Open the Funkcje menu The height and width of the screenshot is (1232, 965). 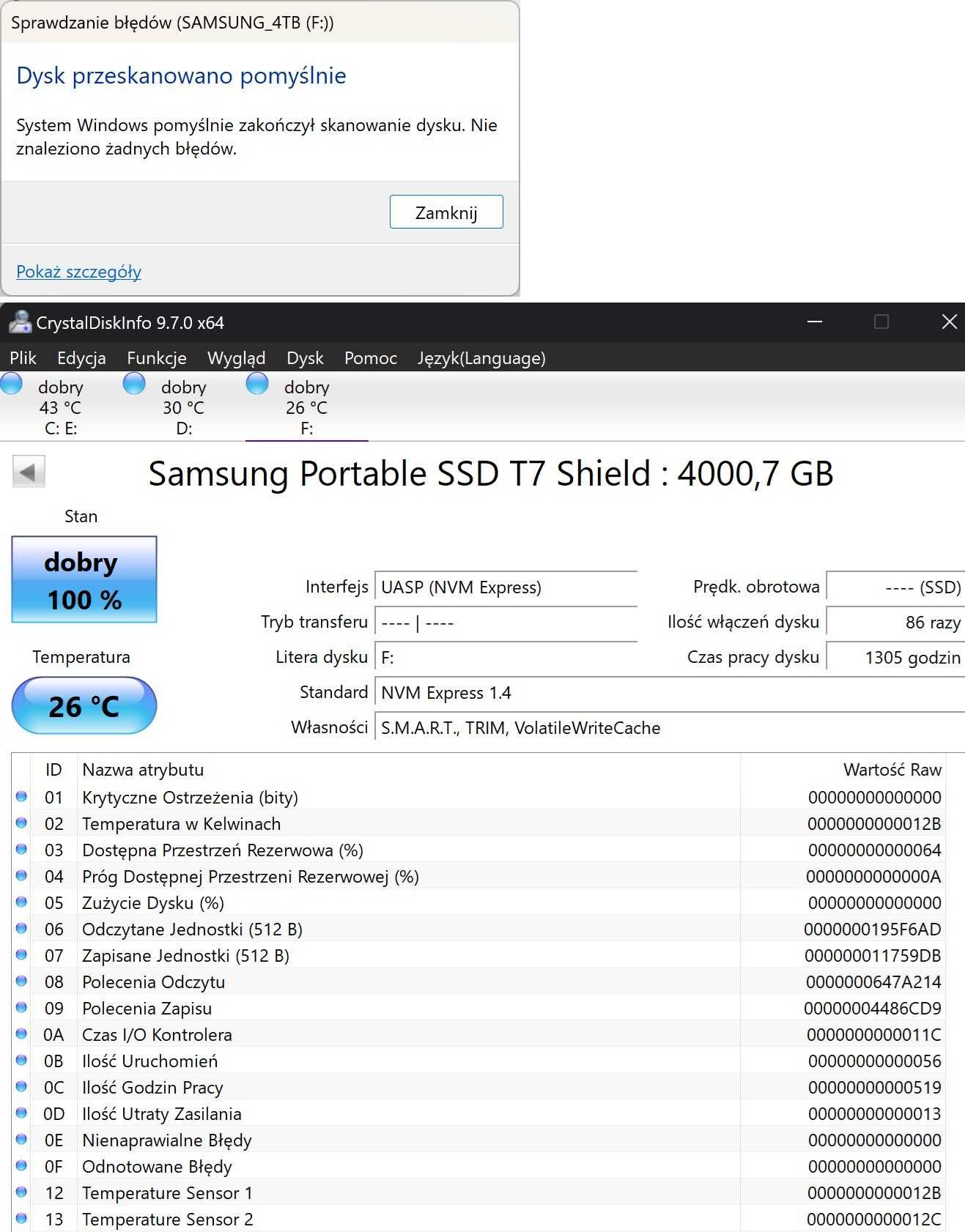(157, 358)
